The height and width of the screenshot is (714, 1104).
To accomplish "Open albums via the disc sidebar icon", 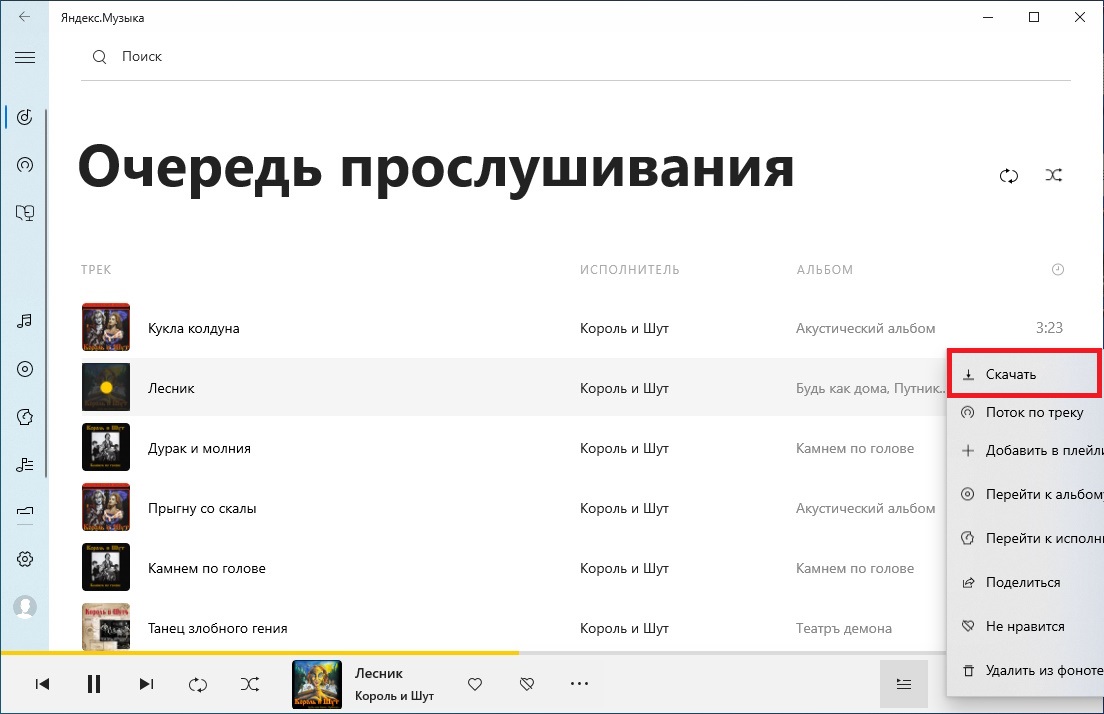I will click(25, 369).
